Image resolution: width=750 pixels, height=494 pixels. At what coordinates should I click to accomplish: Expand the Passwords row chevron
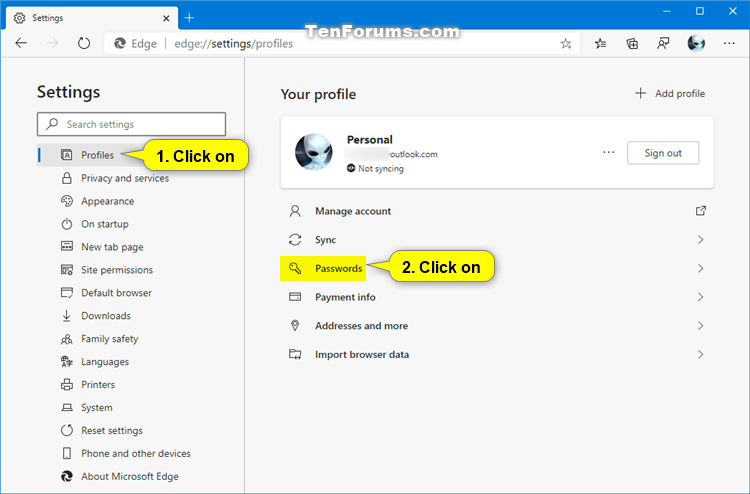tap(700, 269)
